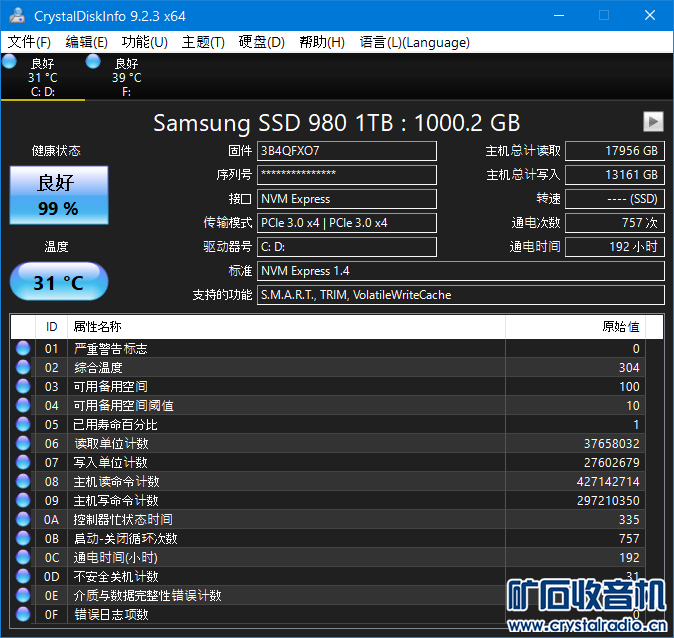Click power-on hours 192 小时
This screenshot has width=674, height=638.
coord(614,247)
